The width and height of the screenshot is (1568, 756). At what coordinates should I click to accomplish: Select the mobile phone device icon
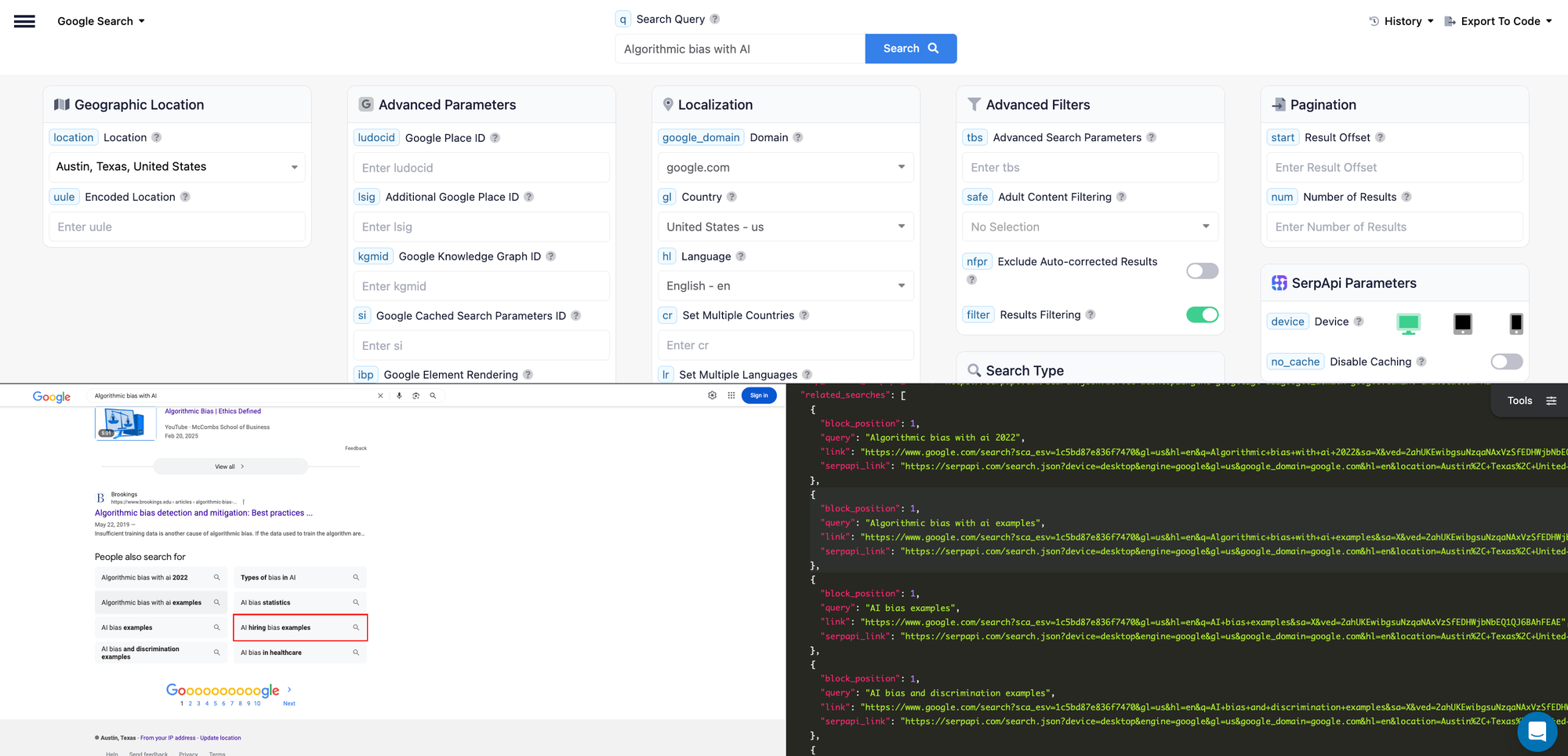pyautogui.click(x=1516, y=323)
